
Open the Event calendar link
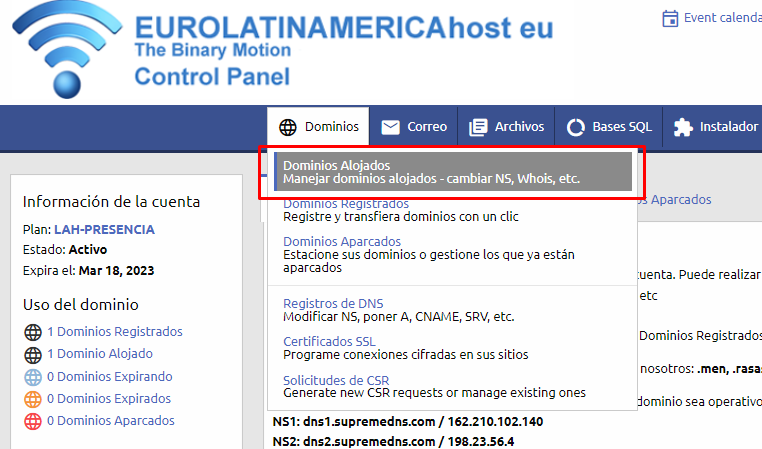722,18
